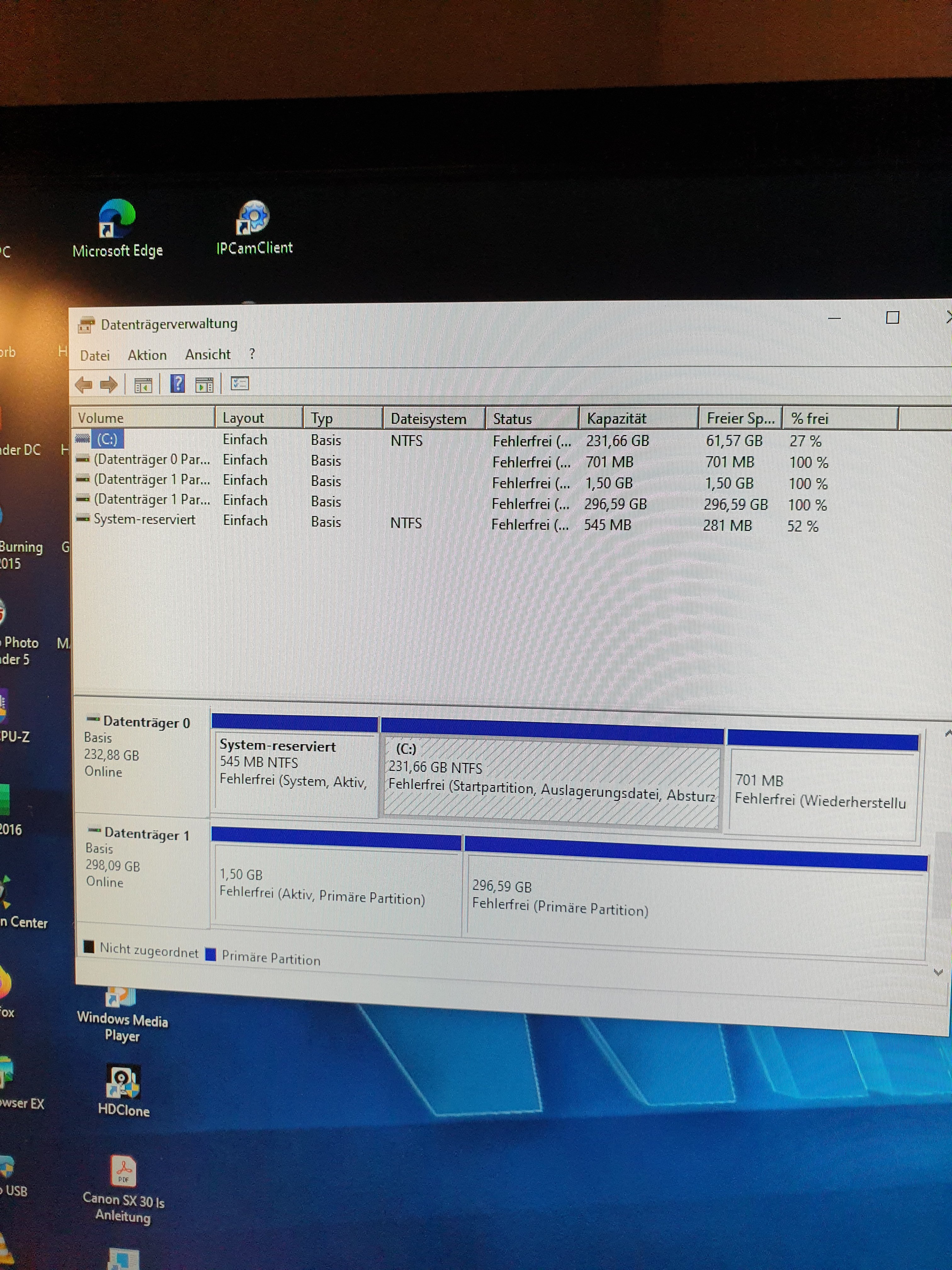The image size is (952, 1270).
Task: Click the properties list toolbar icon
Action: 239,384
